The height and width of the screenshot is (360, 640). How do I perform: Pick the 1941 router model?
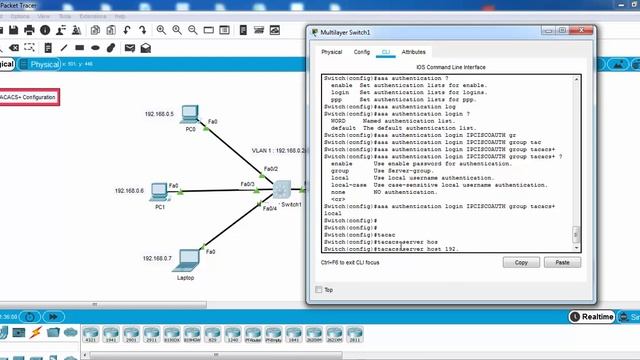111,334
